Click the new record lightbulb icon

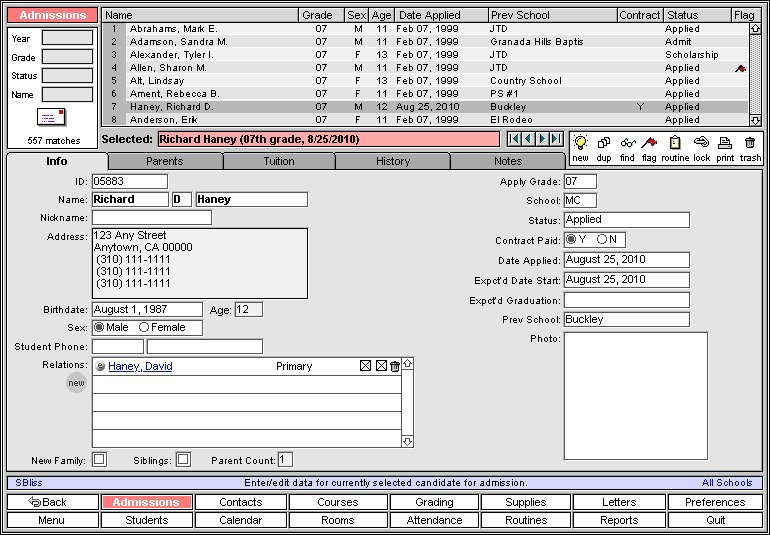click(x=581, y=143)
